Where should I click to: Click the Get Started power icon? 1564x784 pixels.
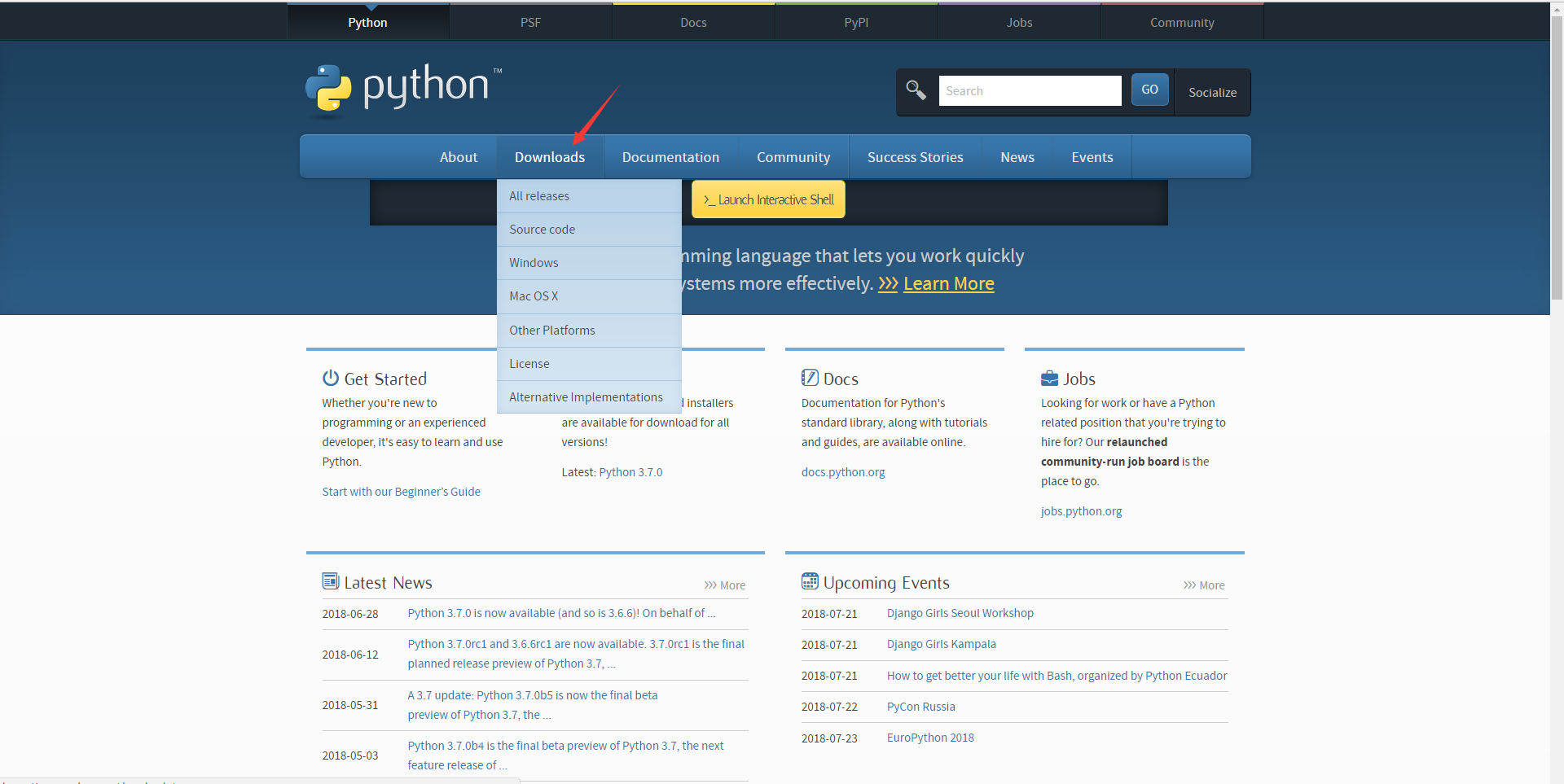coord(330,378)
